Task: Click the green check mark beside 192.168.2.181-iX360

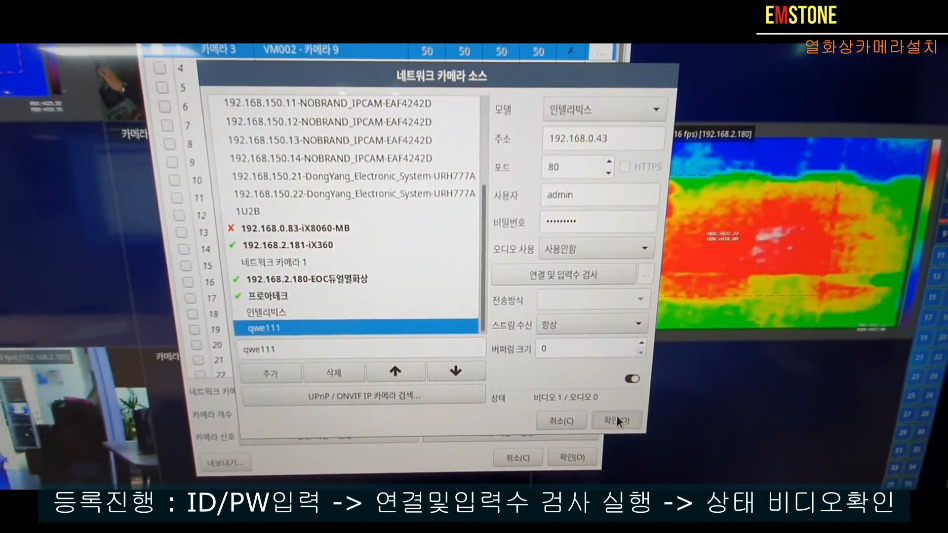Action: [x=233, y=245]
